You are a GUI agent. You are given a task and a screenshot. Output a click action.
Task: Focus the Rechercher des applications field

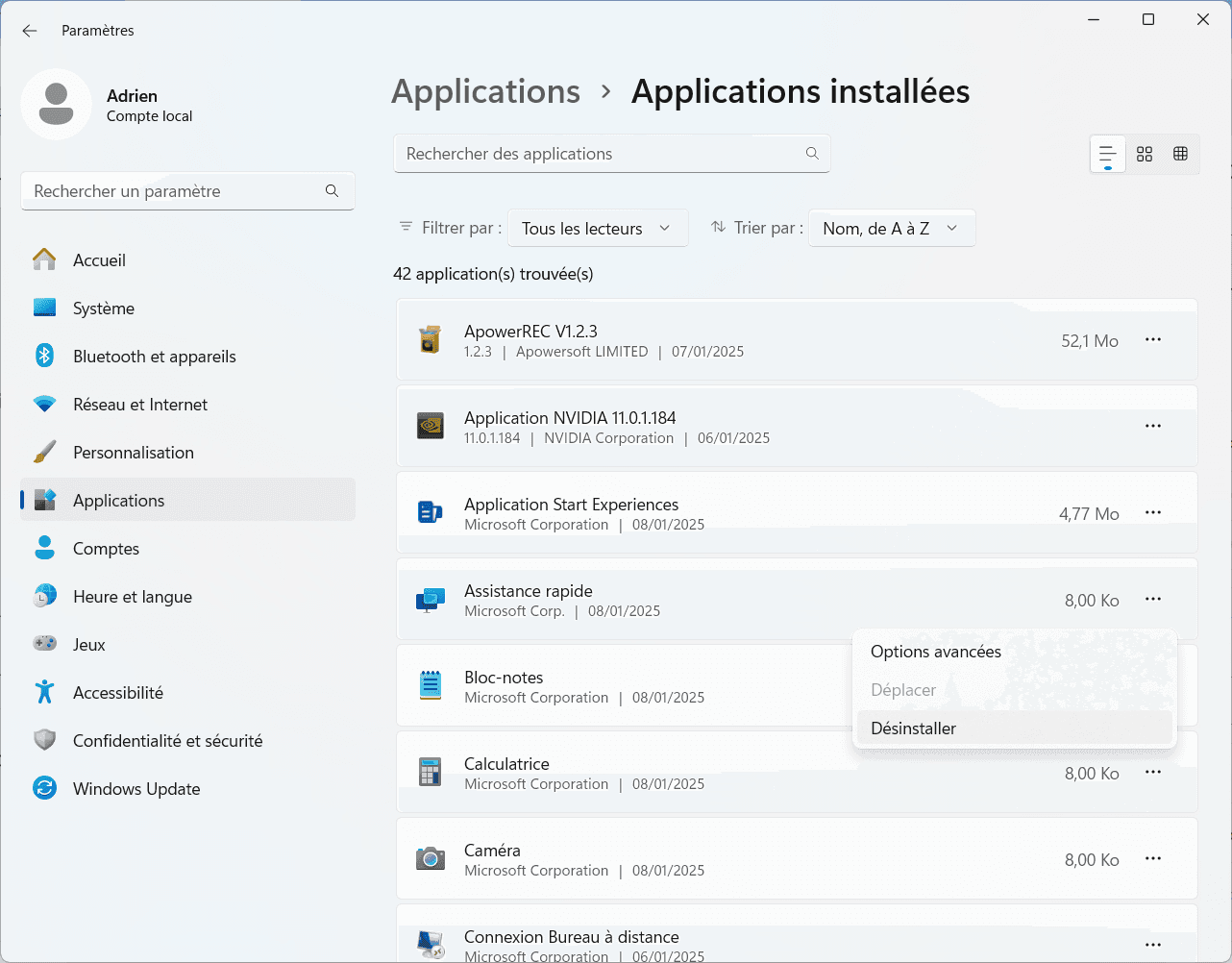tap(612, 154)
